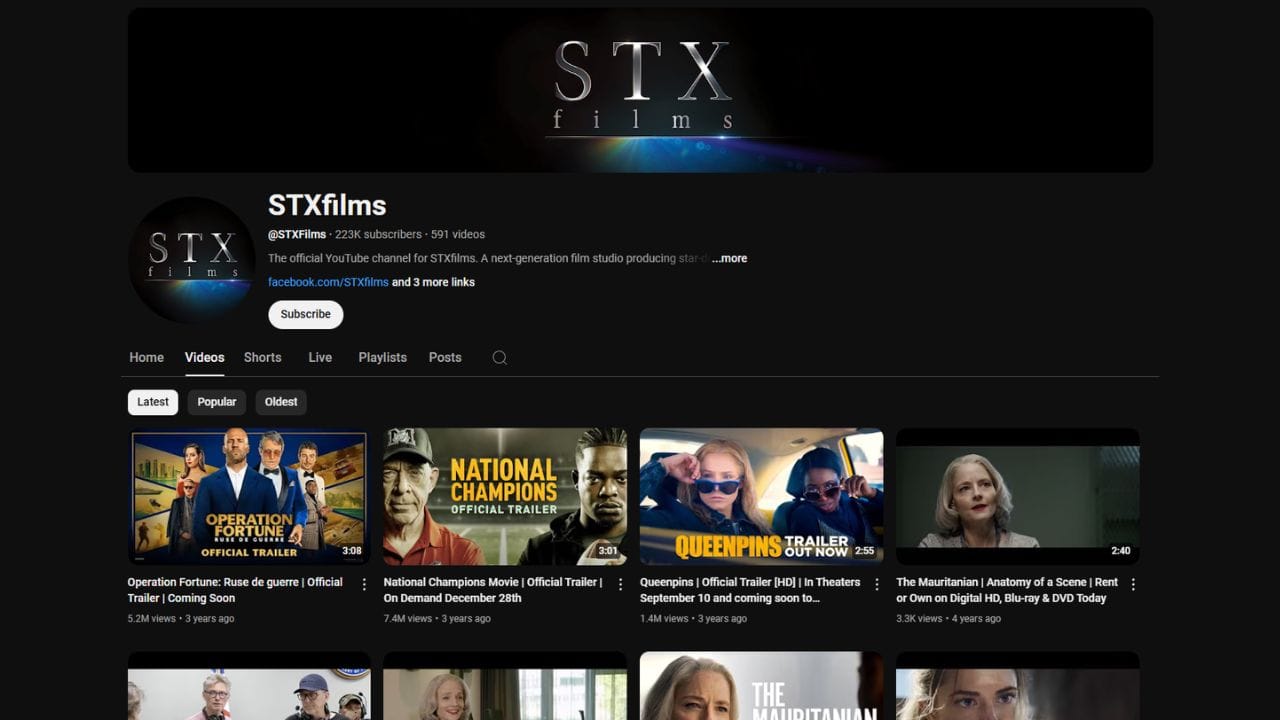Click the STXfilms round channel avatar
1280x720 pixels.
point(192,260)
